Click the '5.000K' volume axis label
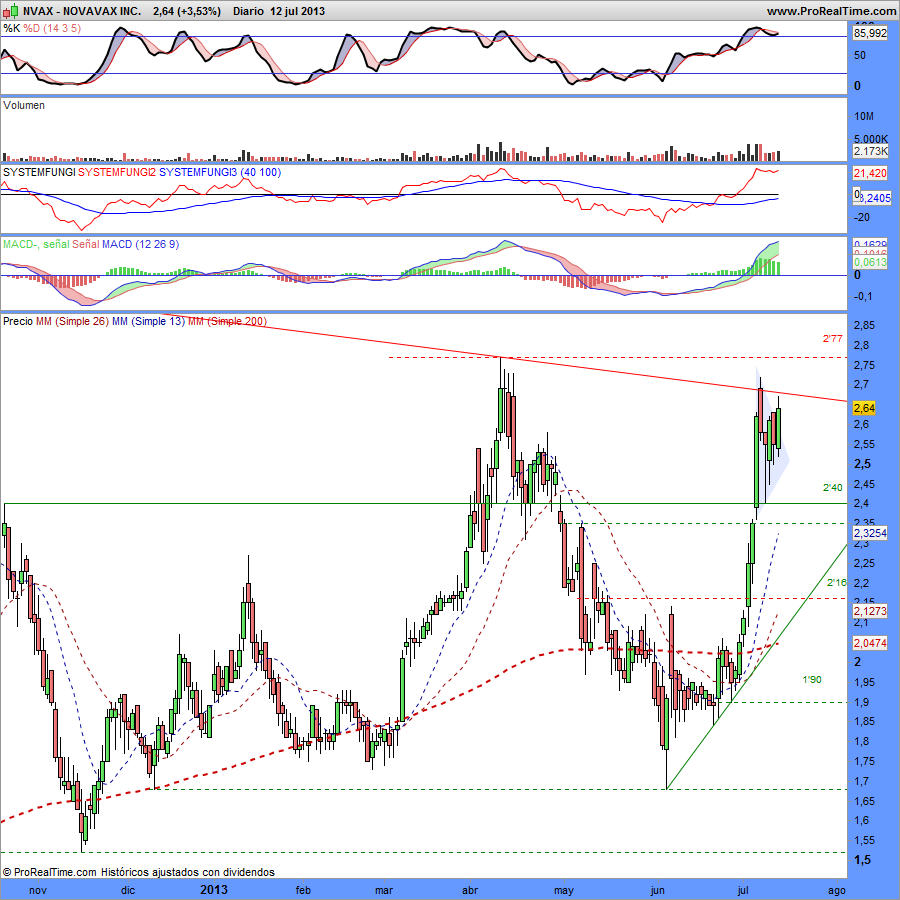900x900 pixels. tap(871, 139)
